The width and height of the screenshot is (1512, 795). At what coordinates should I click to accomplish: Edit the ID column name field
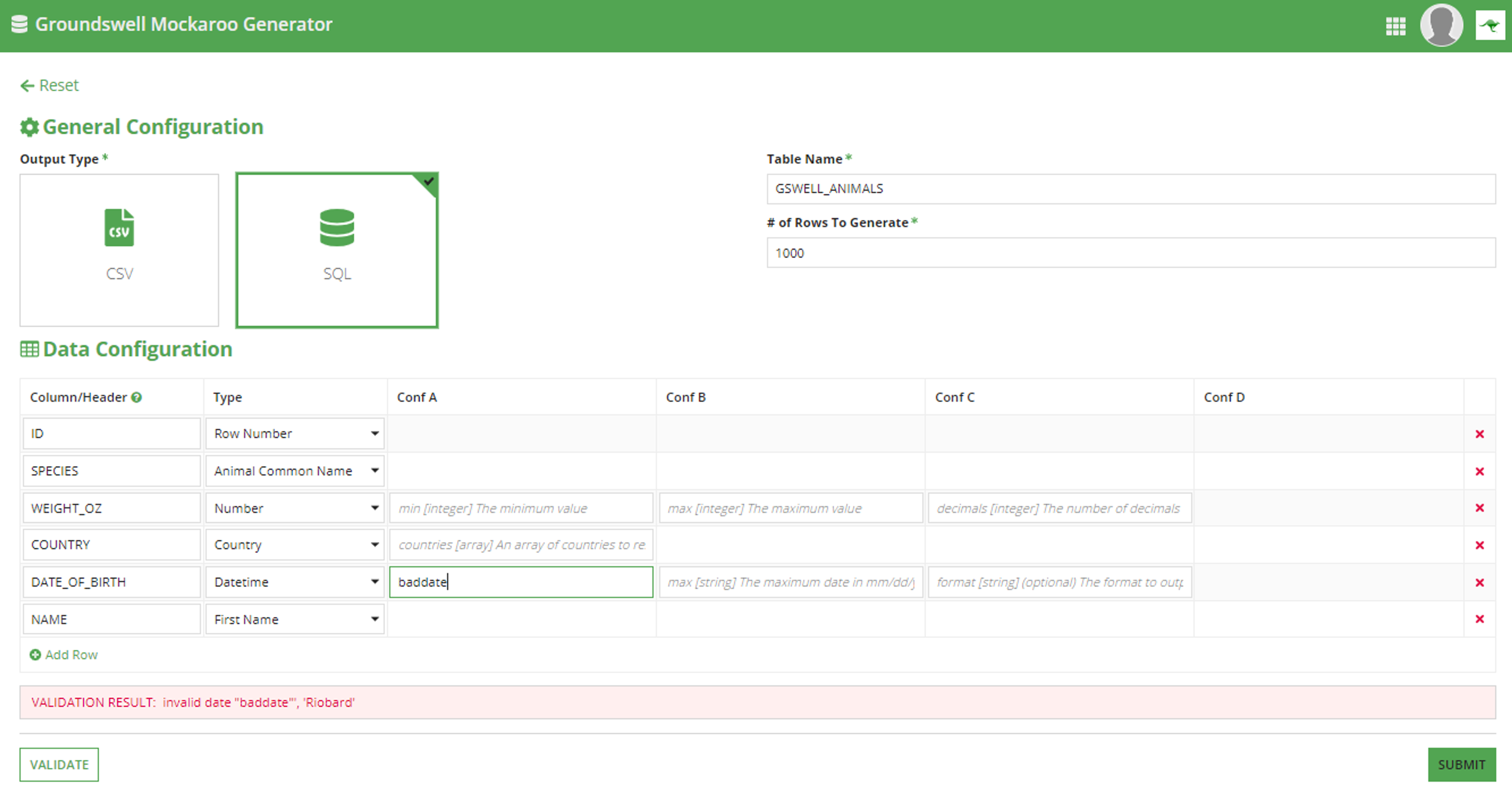point(111,433)
